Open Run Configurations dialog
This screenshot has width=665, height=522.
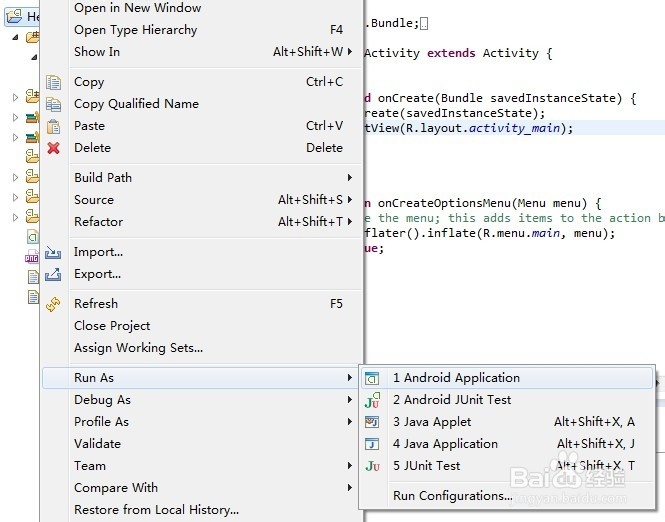pyautogui.click(x=452, y=496)
